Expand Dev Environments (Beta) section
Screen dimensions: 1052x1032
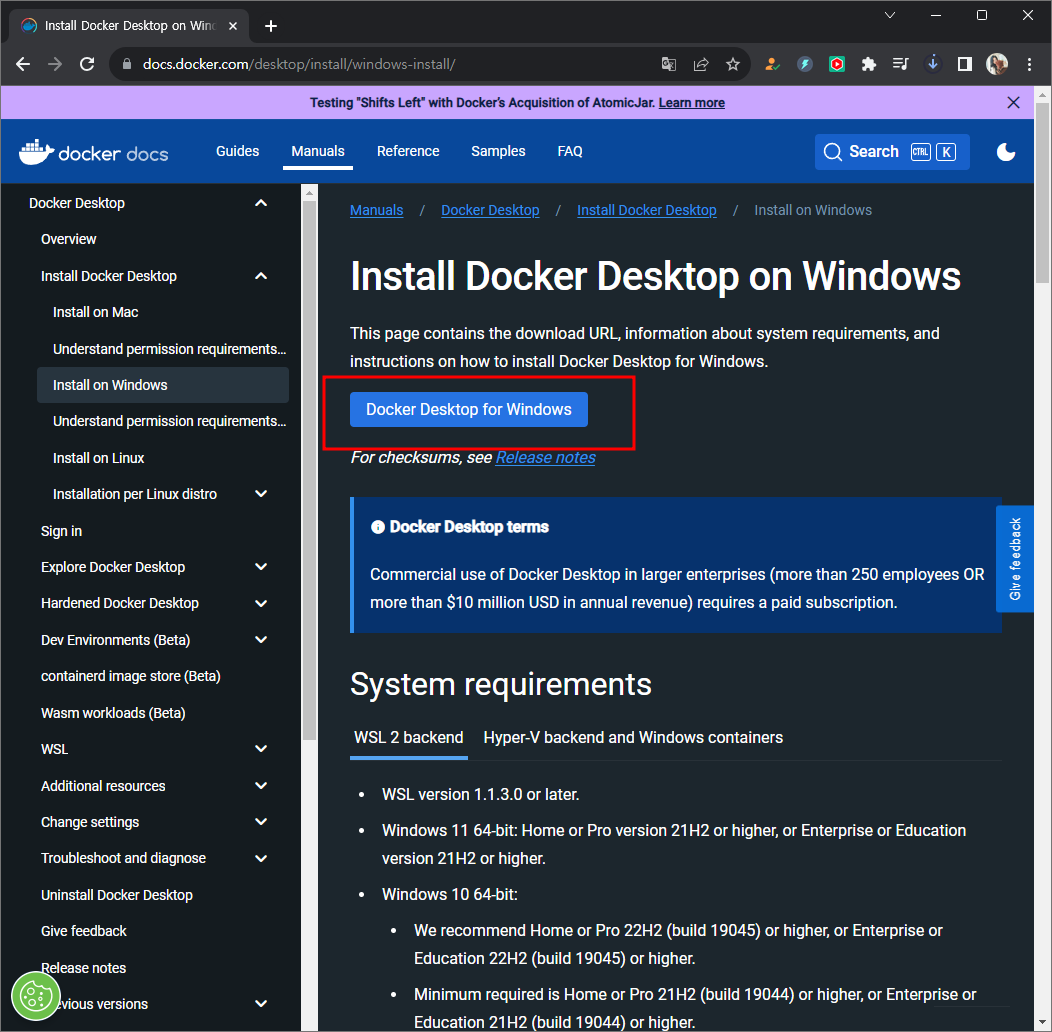261,640
